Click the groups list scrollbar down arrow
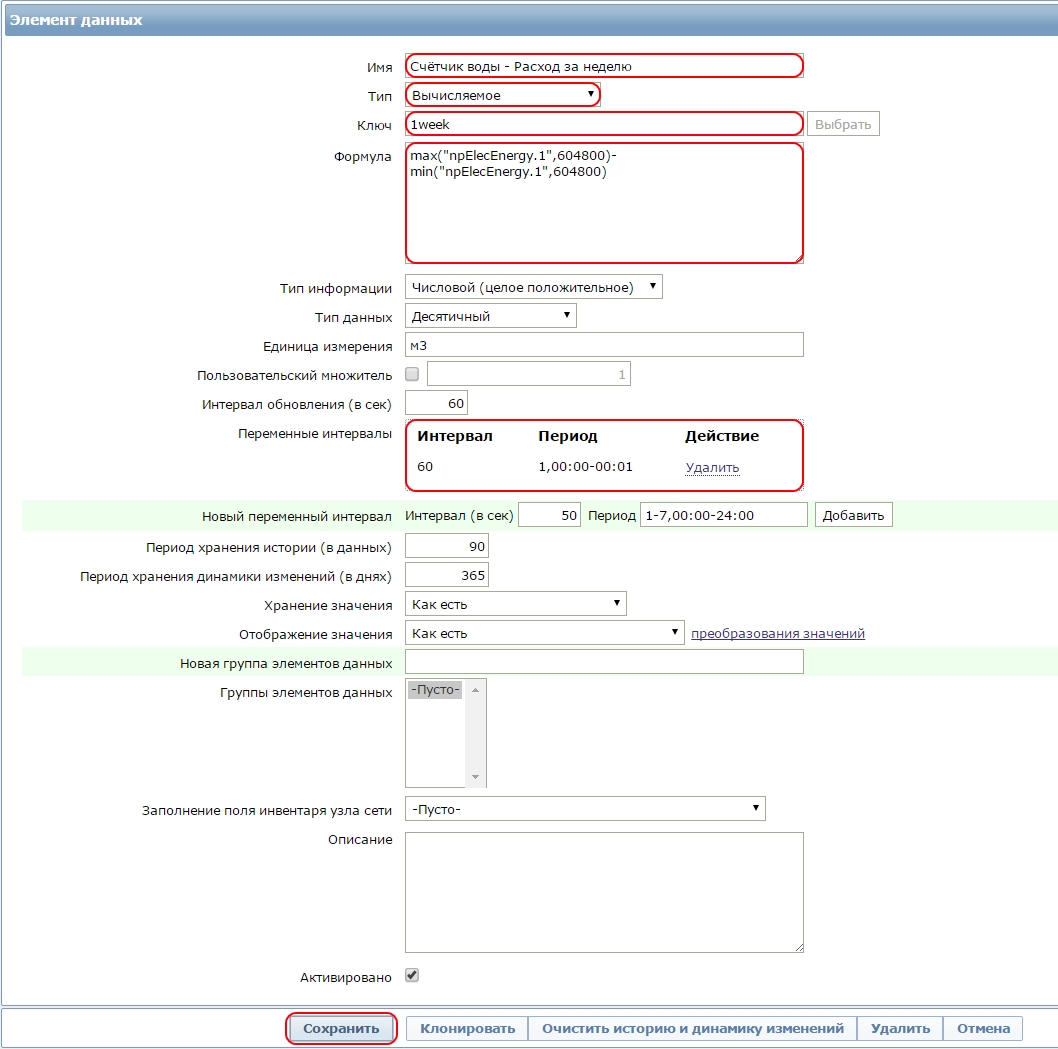Viewport: 1058px width, 1049px height. (x=476, y=777)
